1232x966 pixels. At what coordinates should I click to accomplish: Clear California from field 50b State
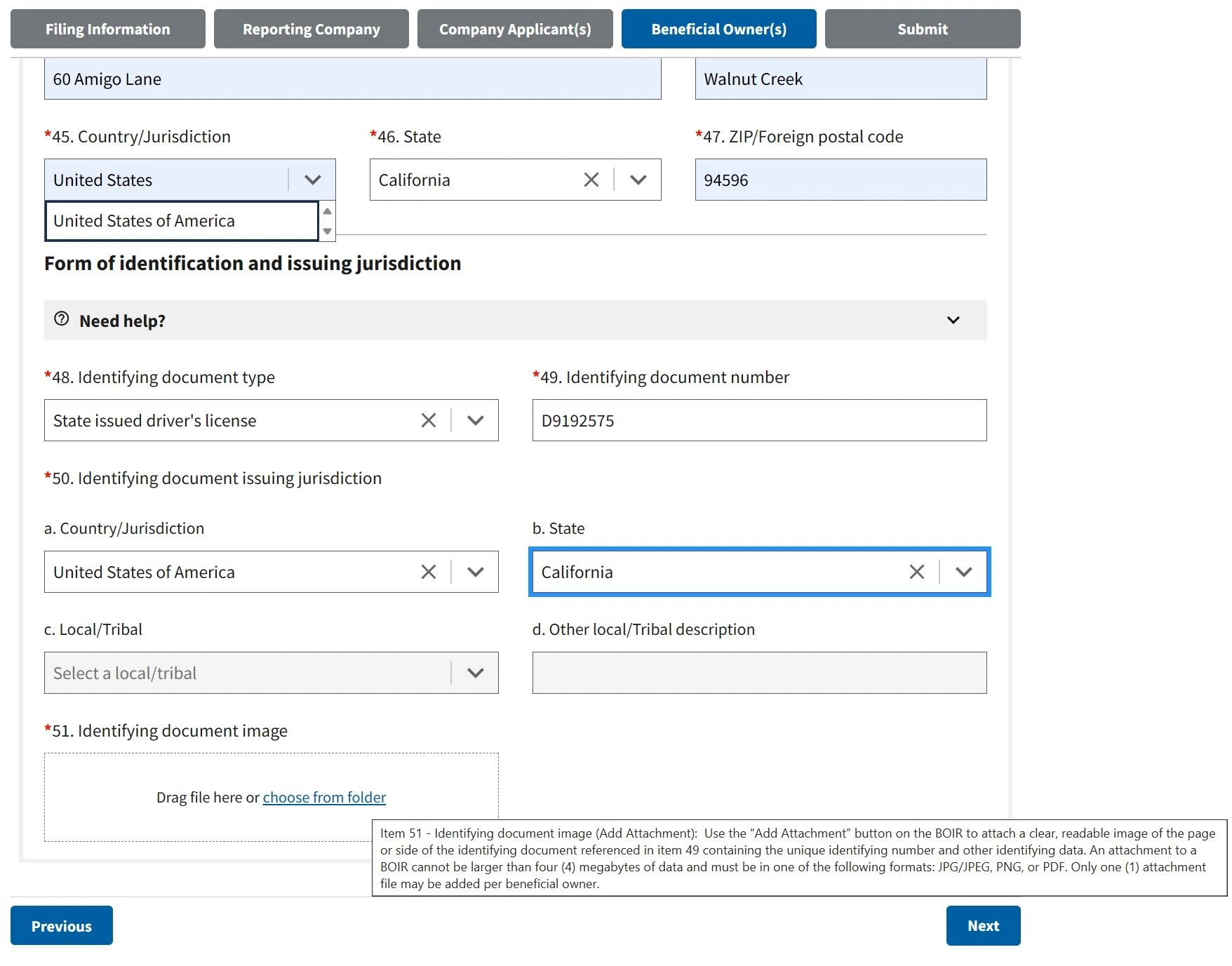click(916, 572)
